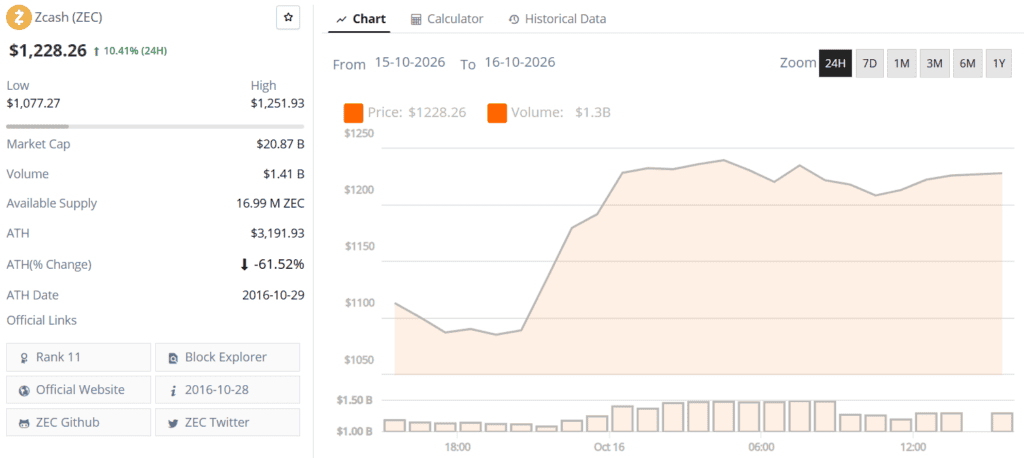Click the Market Cap value $20.87 B
Image resolution: width=1024 pixels, height=458 pixels.
(280, 144)
